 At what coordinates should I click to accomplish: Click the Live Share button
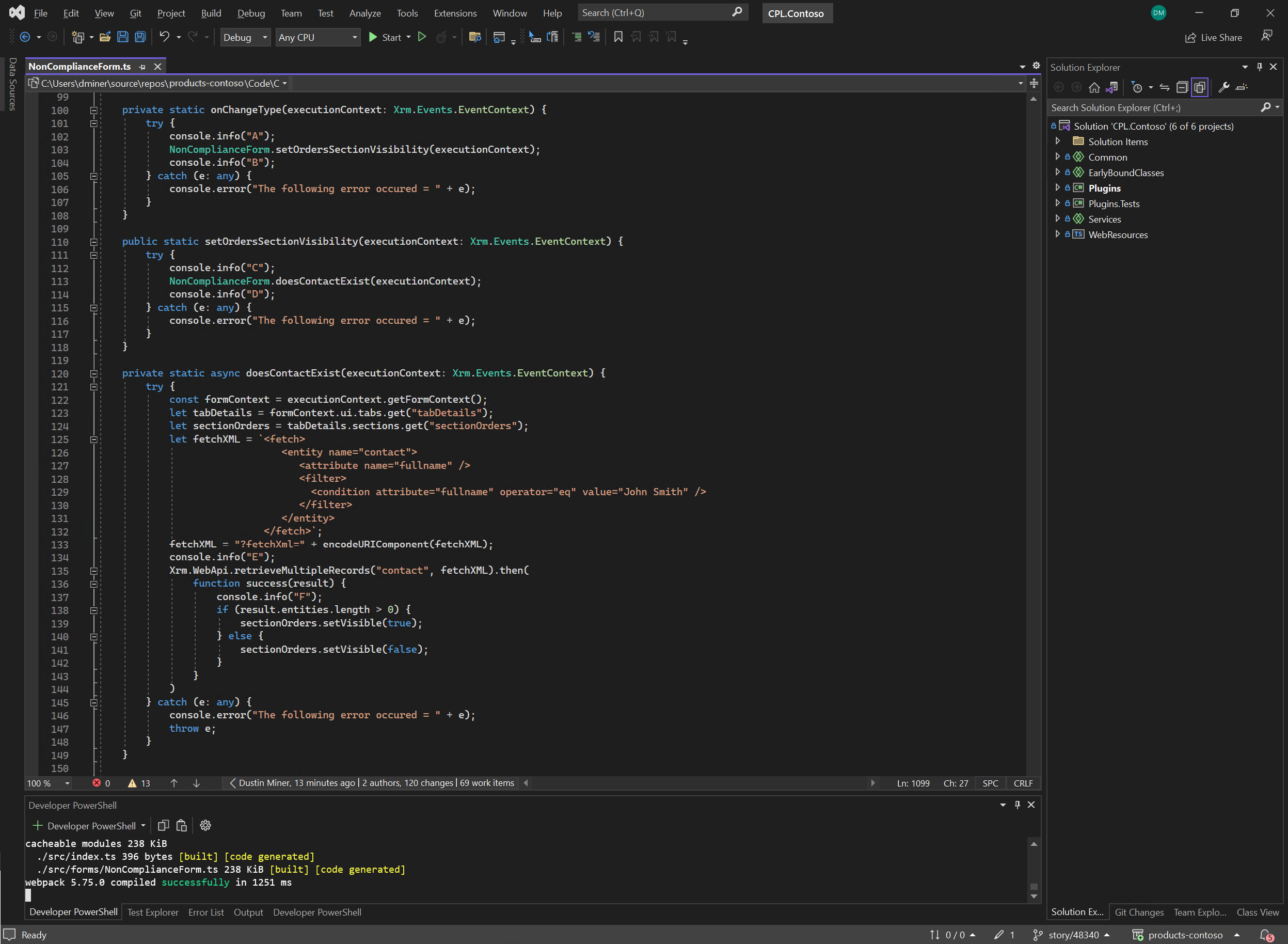1213,38
